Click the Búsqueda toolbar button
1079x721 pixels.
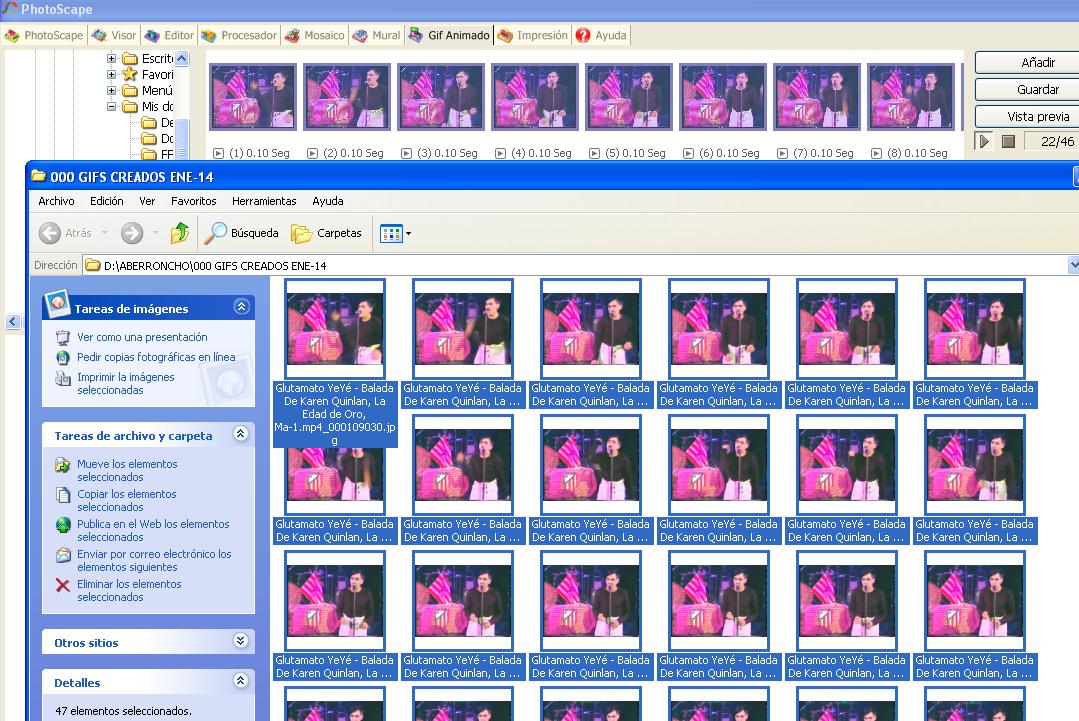pos(242,233)
